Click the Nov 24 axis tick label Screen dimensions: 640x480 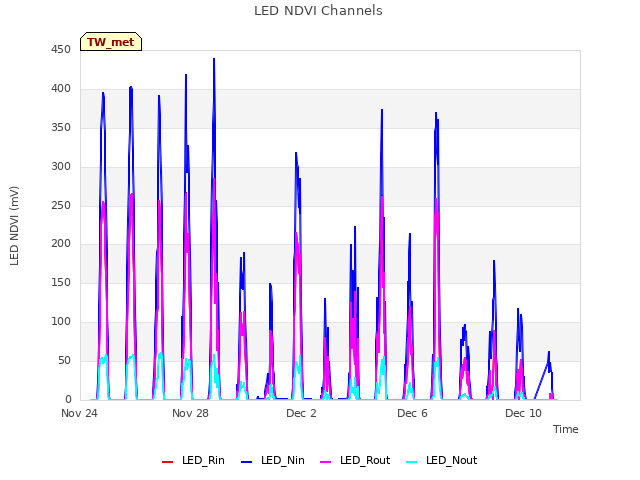click(79, 413)
